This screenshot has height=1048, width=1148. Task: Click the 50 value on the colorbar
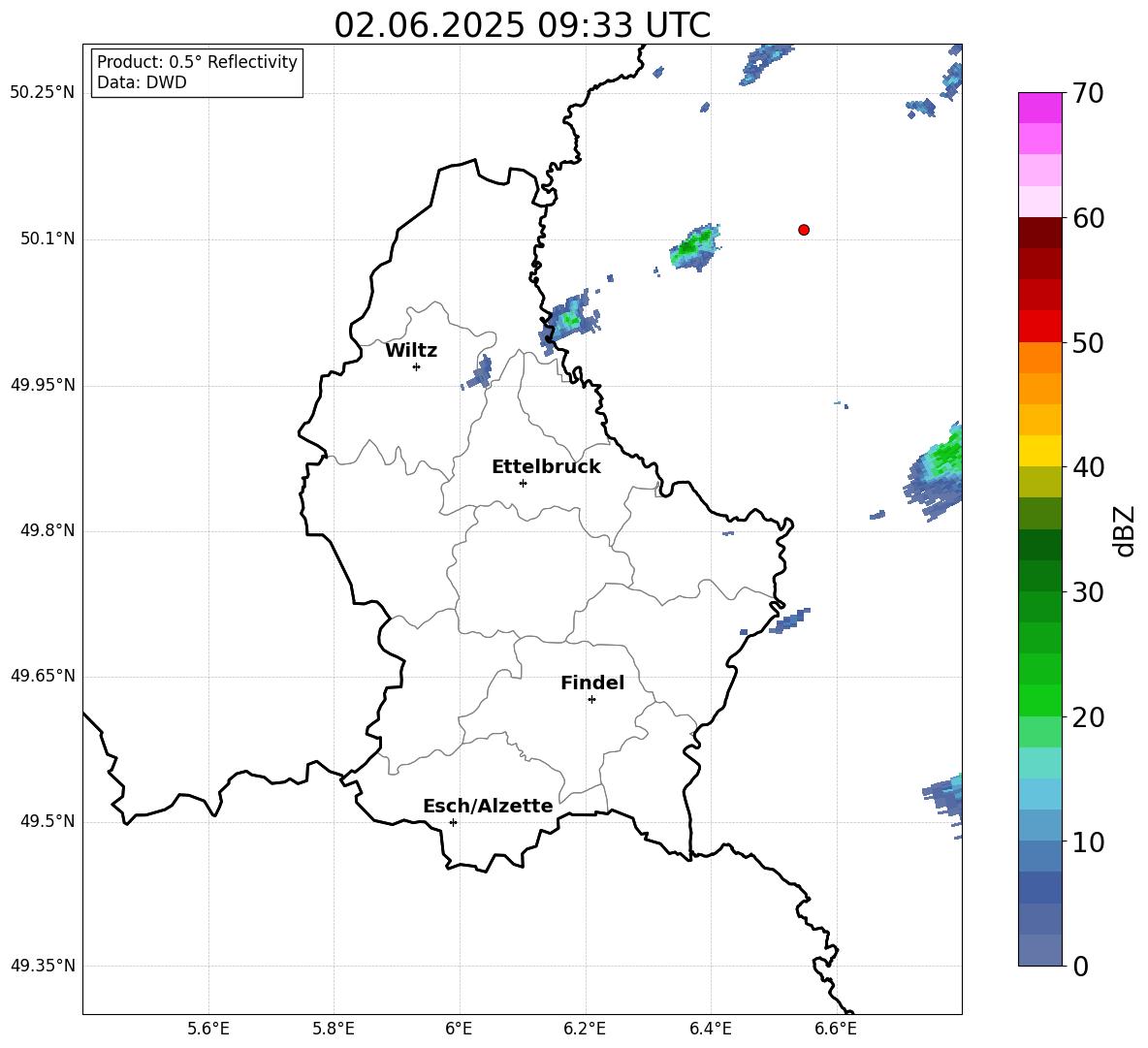1087,343
